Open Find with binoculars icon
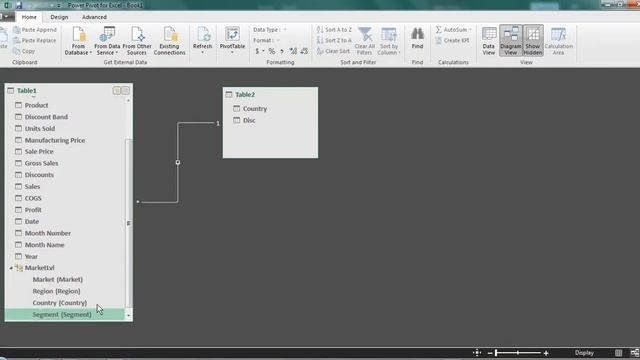Viewport: 640px width, 360px height. point(417,39)
